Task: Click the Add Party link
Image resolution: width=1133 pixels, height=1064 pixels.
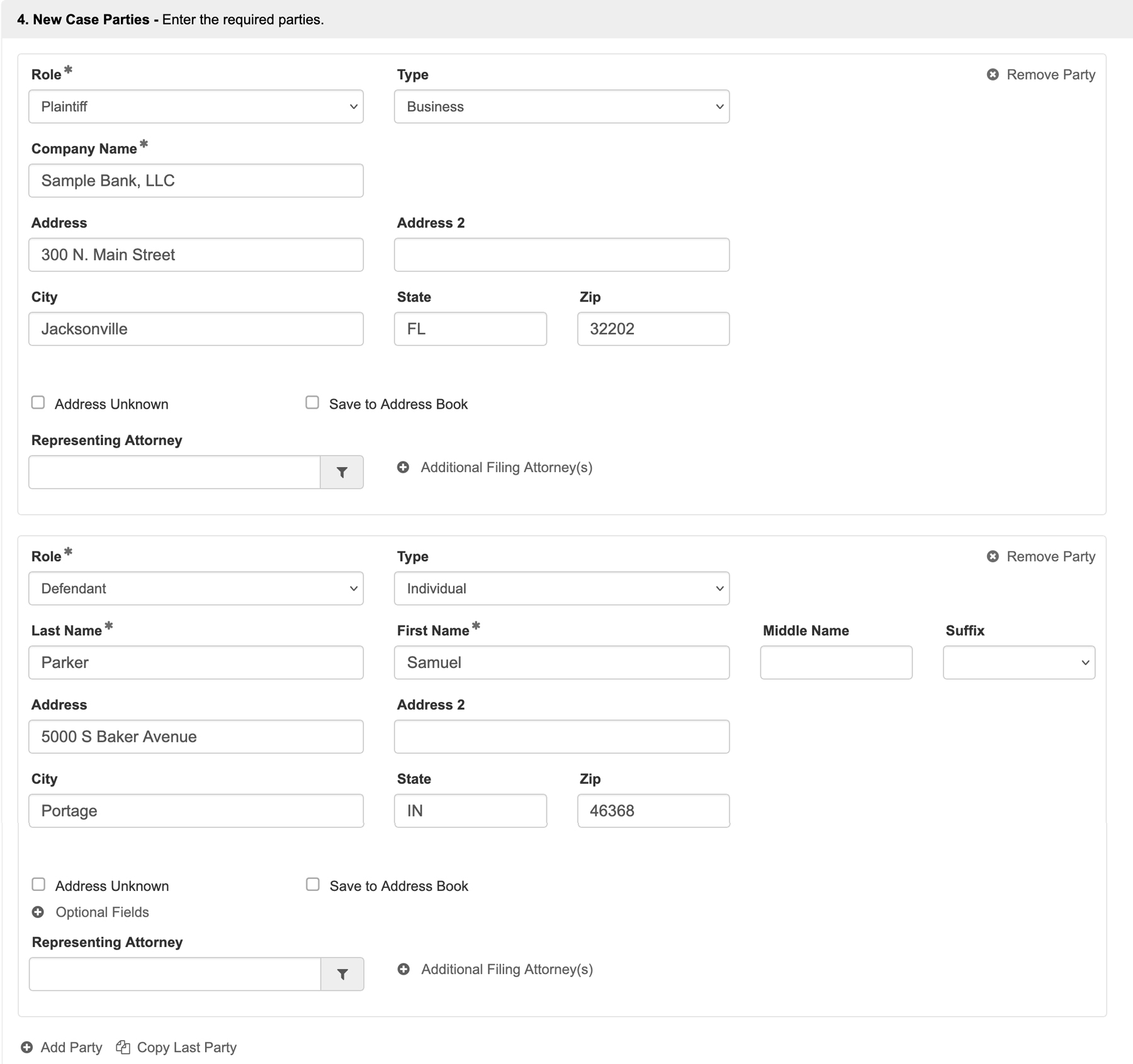Action: coord(71,1047)
